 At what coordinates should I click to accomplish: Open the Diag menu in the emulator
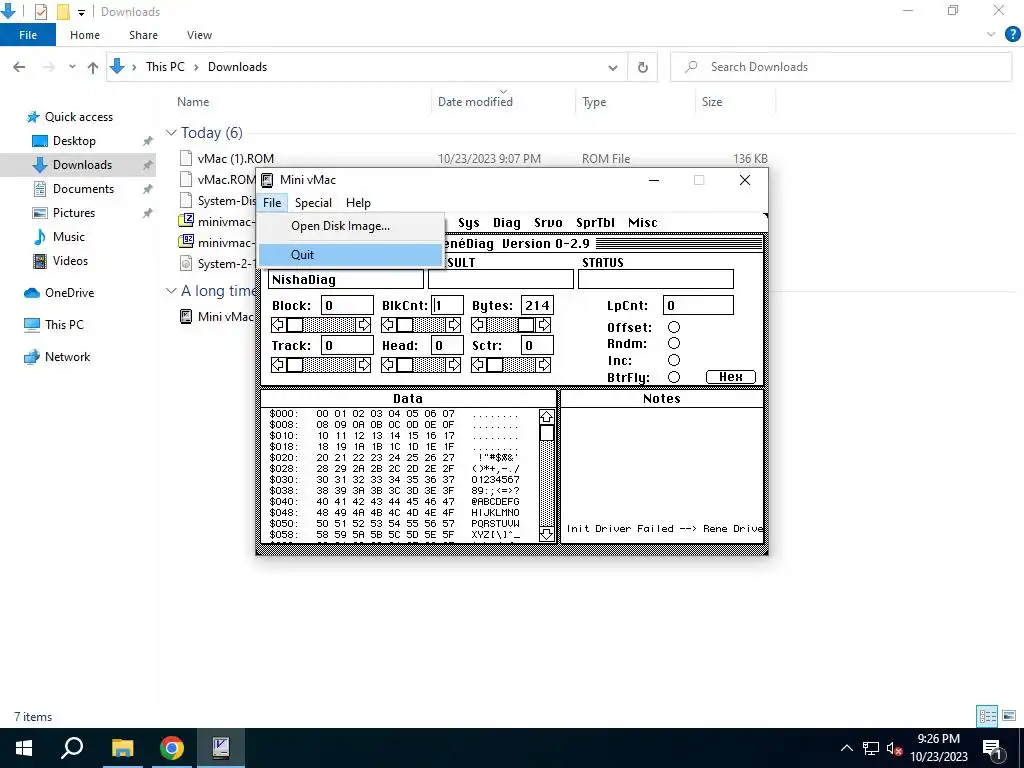tap(506, 223)
